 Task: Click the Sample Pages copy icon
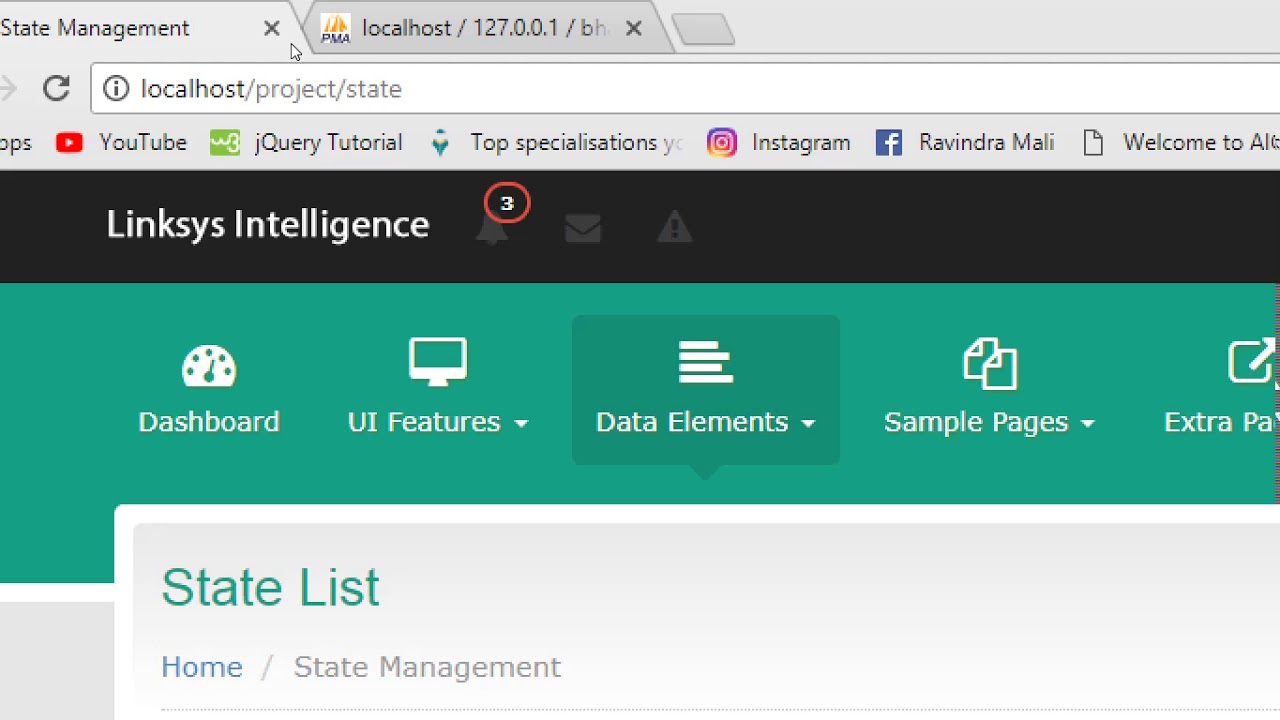990,363
